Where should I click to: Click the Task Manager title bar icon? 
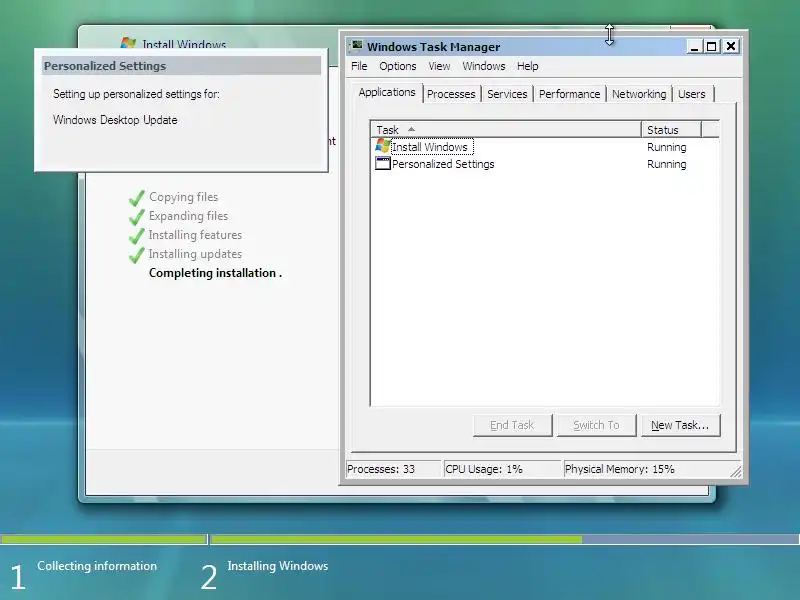click(x=356, y=46)
